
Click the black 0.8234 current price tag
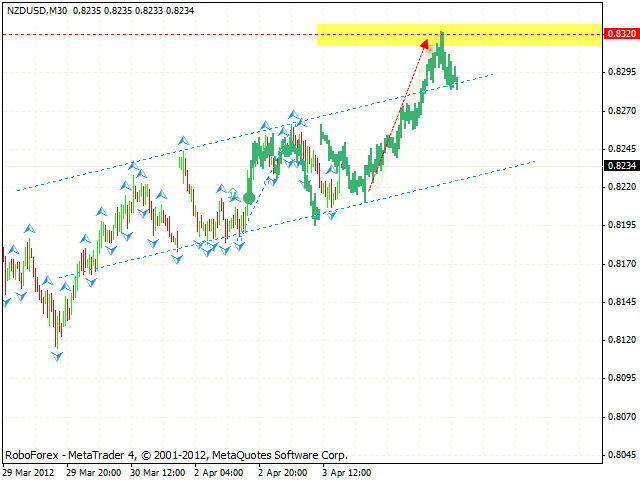point(620,167)
